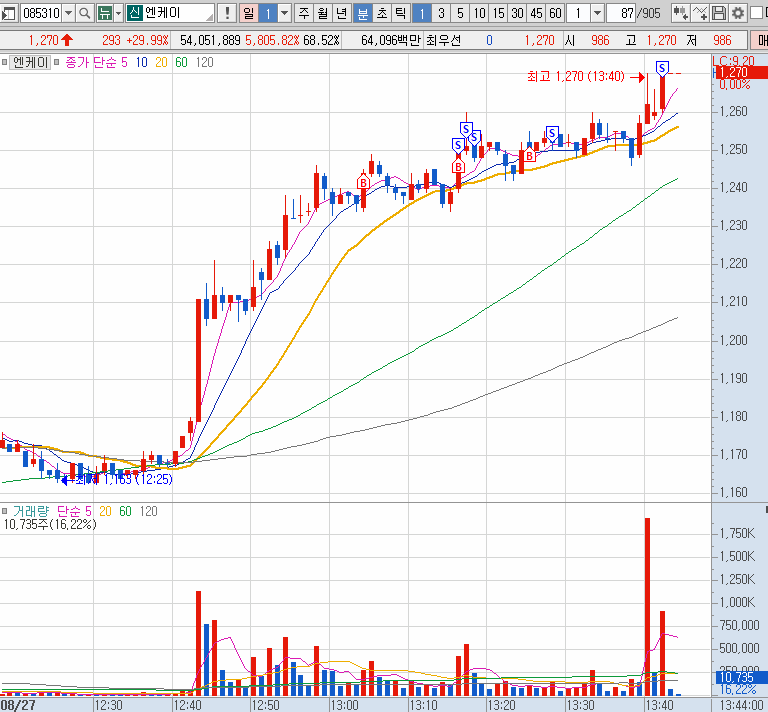Switch to 분 (minute) chart period
Screen dimensions: 768x712
click(x=363, y=14)
